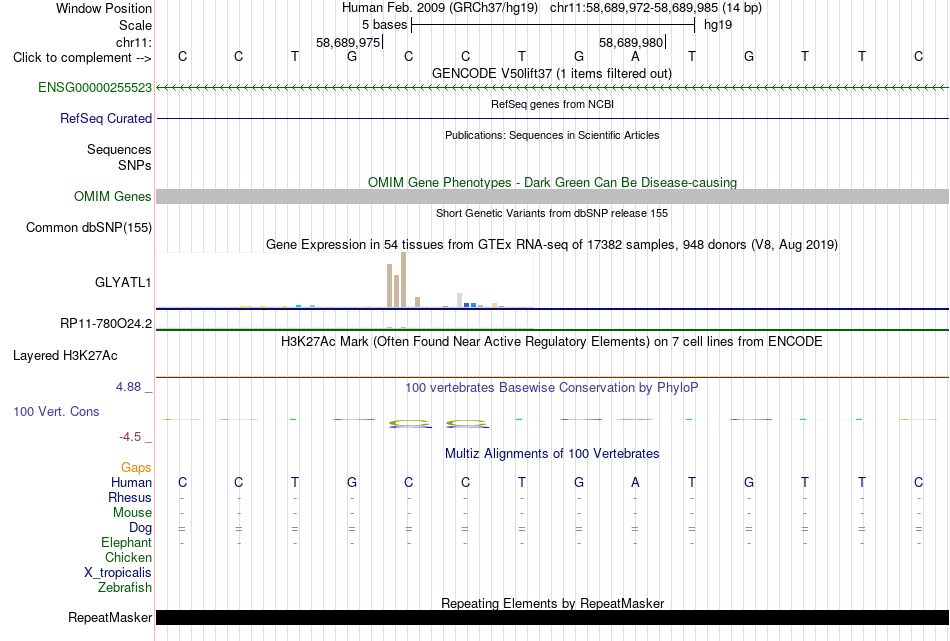The image size is (950, 641).
Task: Select the RepeatMasker track label
Action: pos(110,617)
